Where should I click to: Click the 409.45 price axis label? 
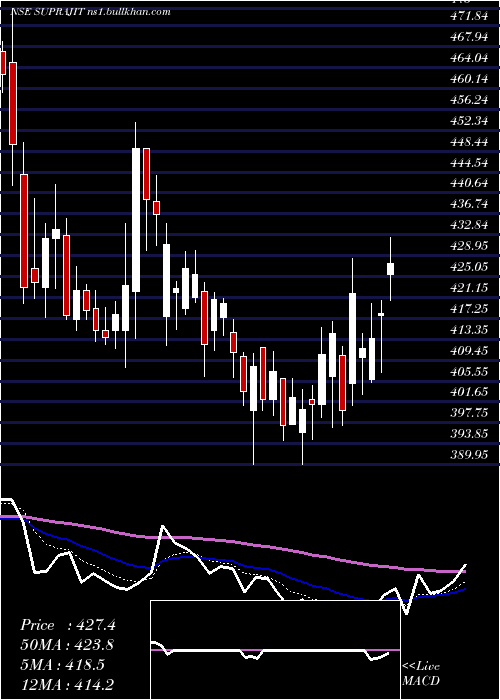469,351
